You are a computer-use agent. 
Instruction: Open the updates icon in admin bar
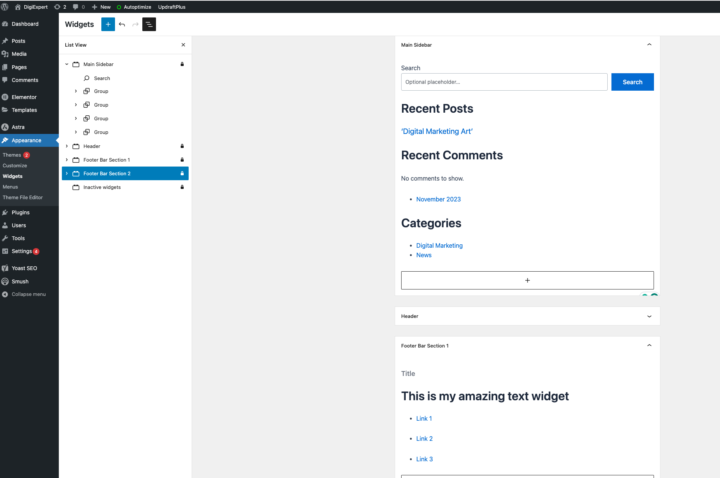[59, 6]
